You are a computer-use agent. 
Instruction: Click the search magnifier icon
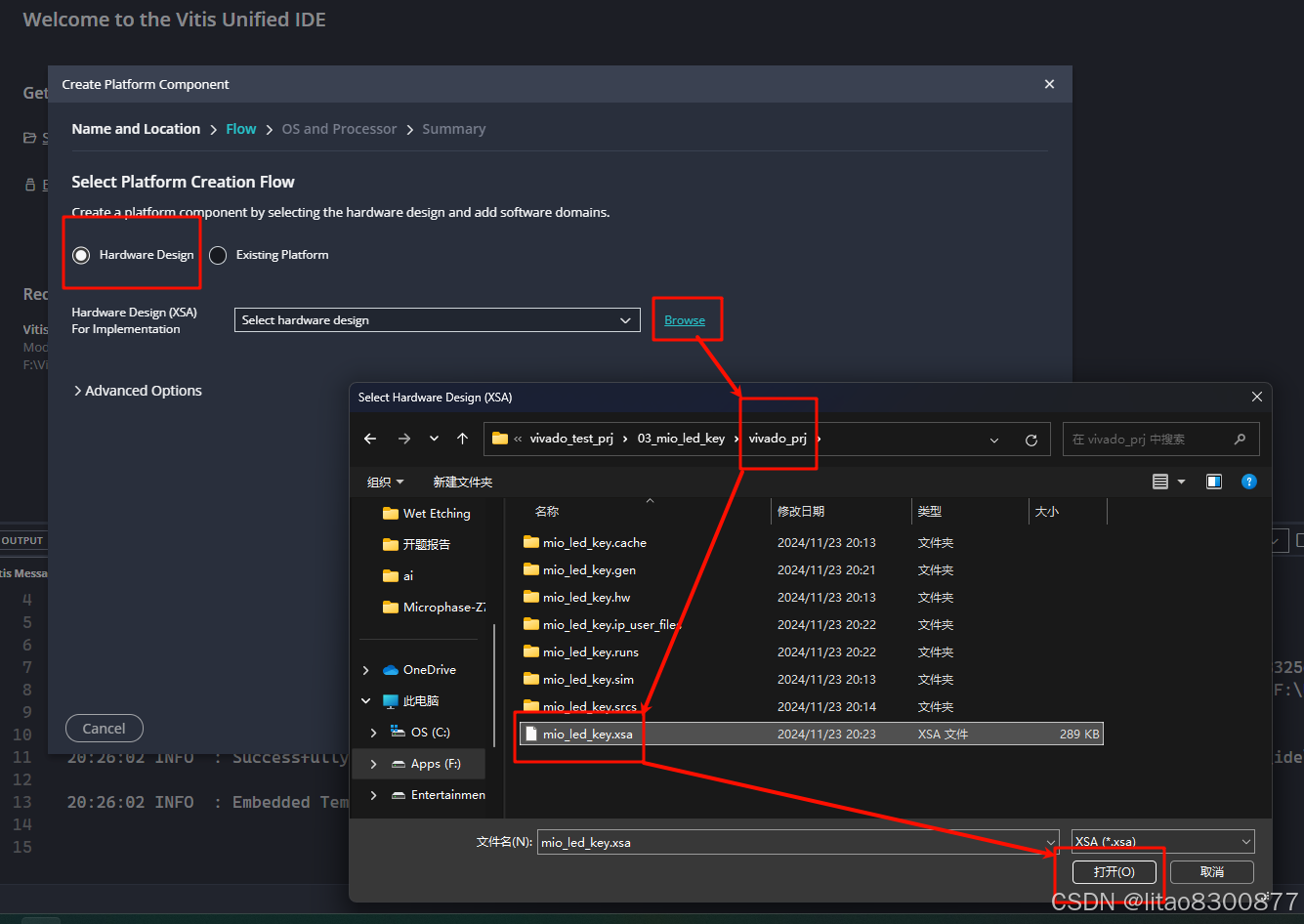pos(1241,440)
